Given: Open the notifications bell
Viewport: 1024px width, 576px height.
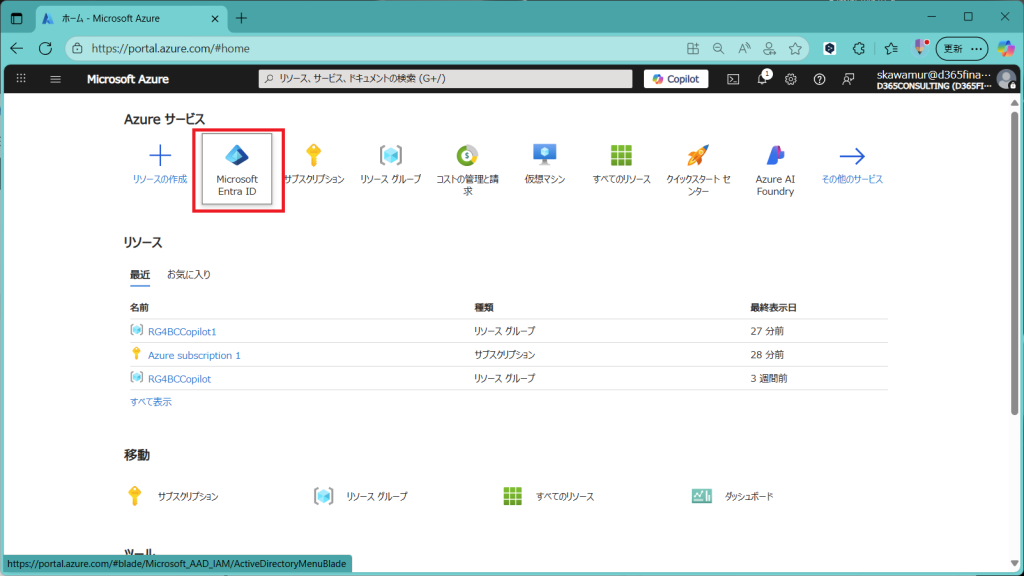Looking at the screenshot, I should 762,79.
